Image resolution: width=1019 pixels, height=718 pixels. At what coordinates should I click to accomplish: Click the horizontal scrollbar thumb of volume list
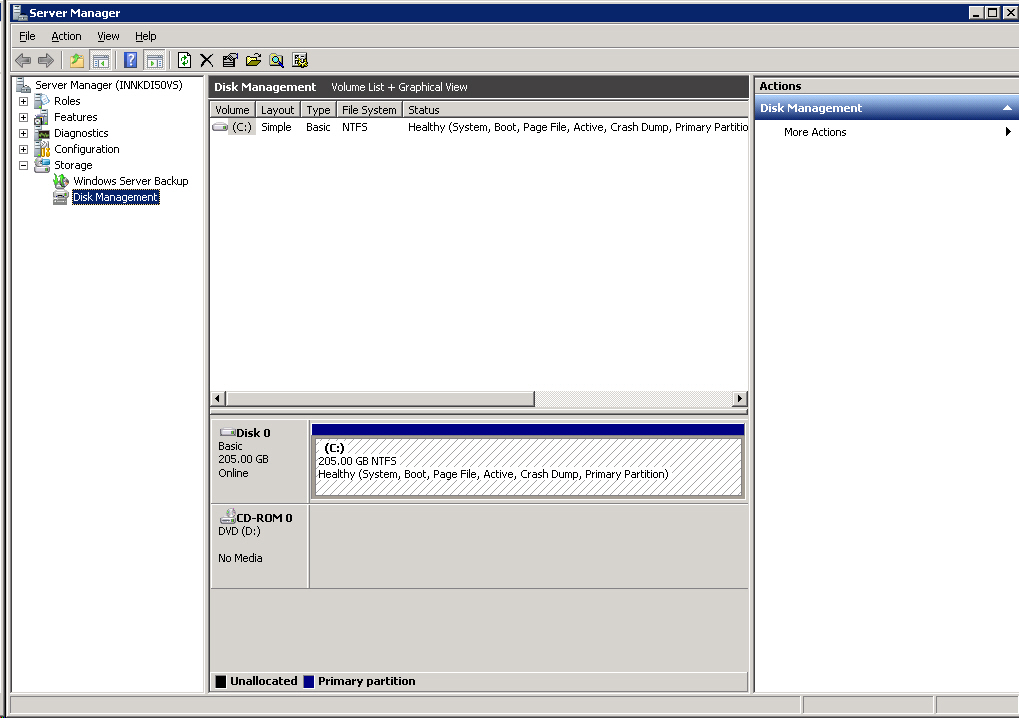click(x=380, y=399)
